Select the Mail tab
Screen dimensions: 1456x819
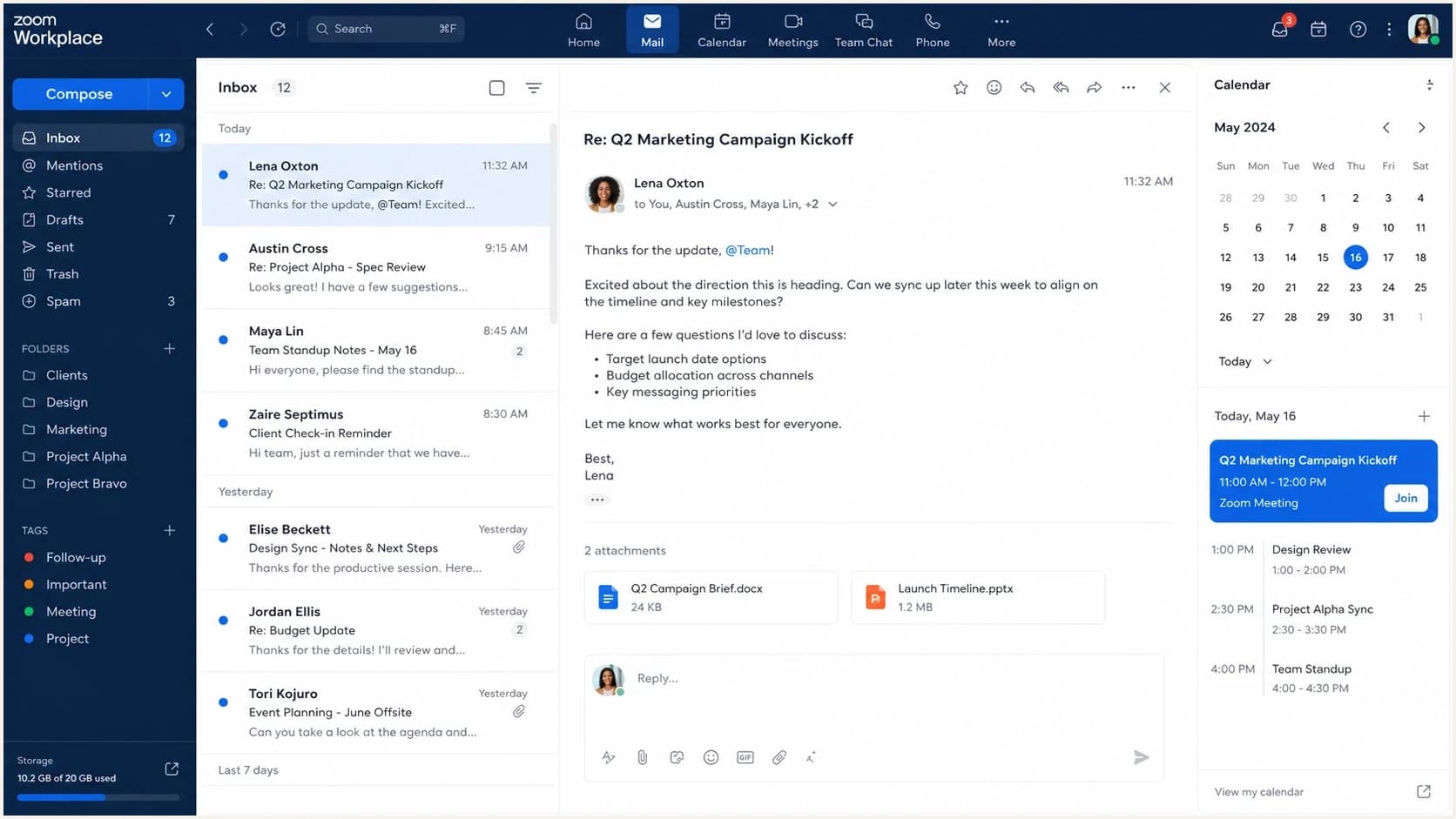tap(652, 30)
